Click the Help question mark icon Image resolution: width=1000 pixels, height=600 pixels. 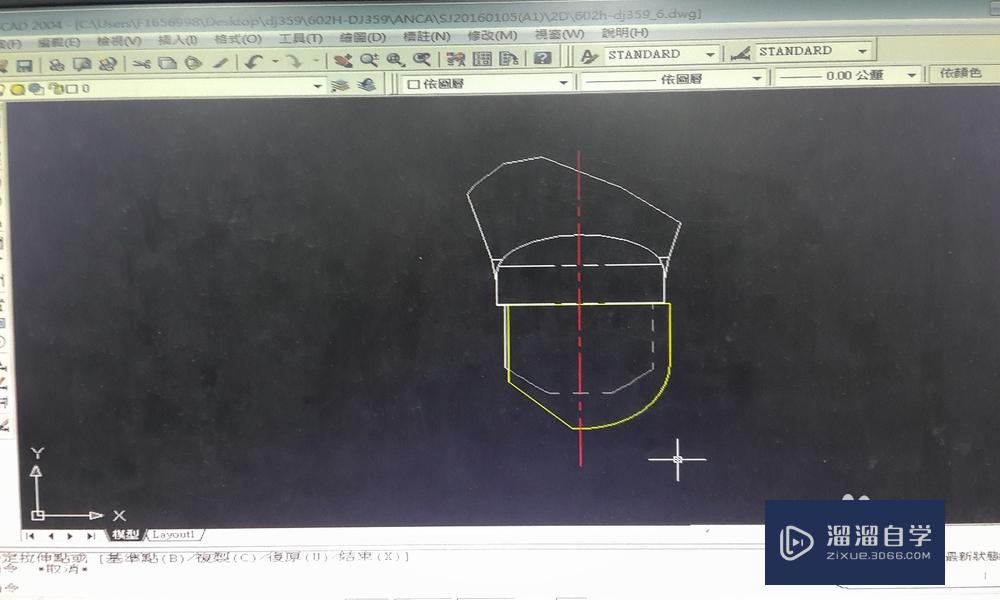[x=541, y=60]
